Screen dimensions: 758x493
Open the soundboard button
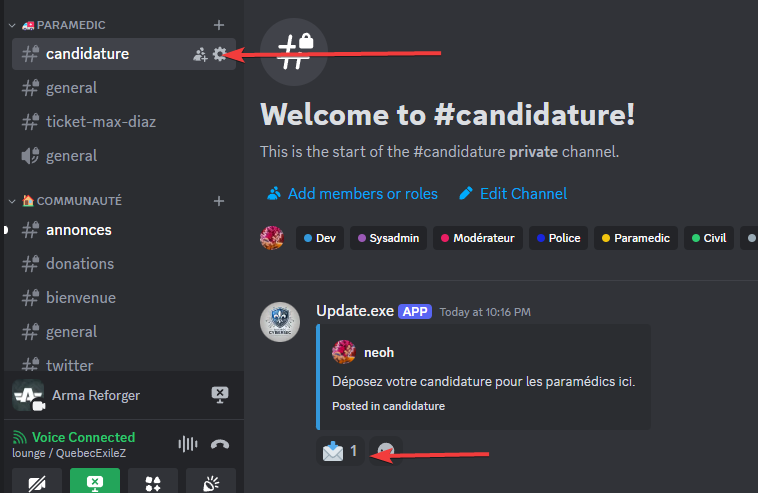click(211, 483)
